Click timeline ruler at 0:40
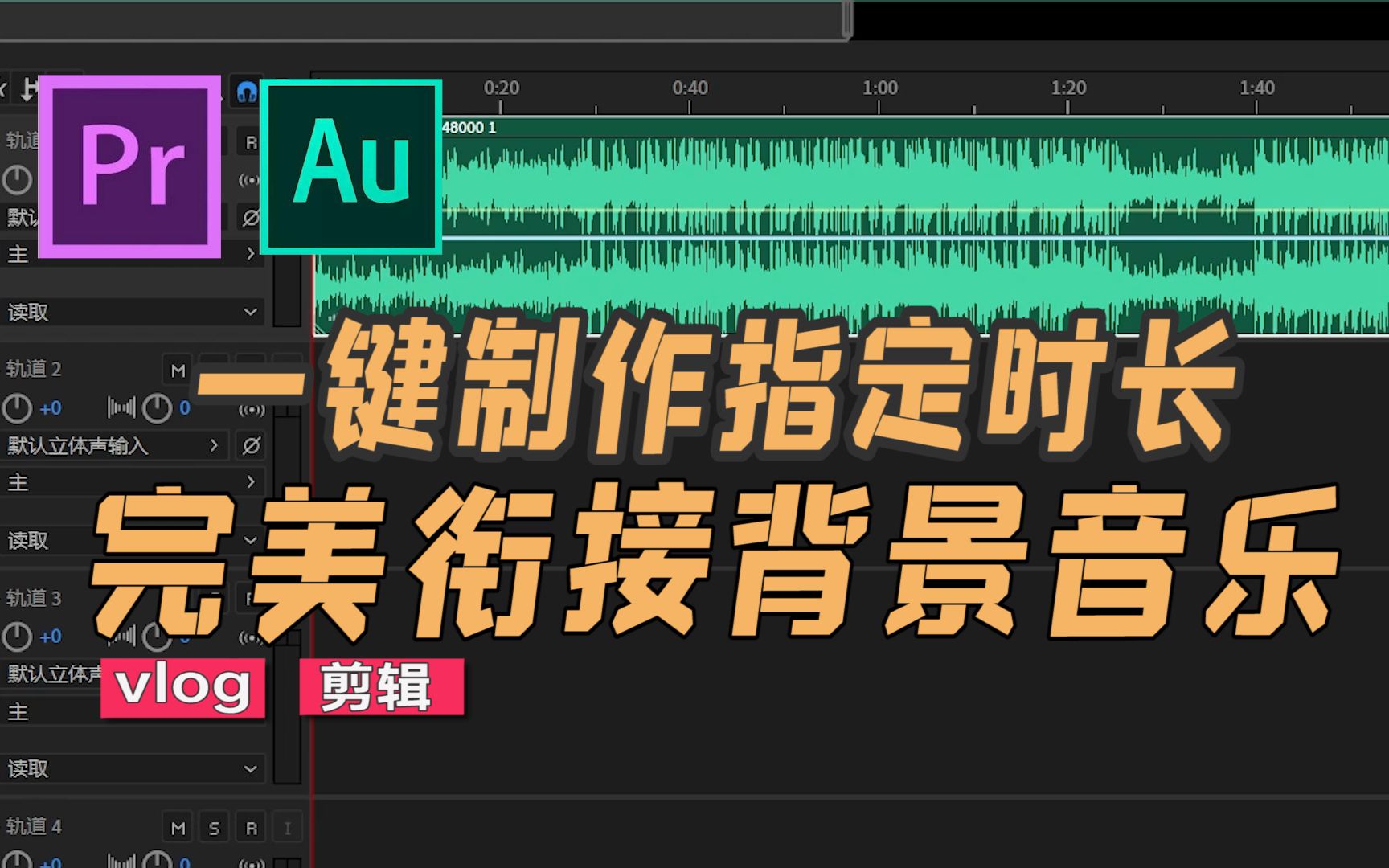The width and height of the screenshot is (1389, 868). click(x=690, y=88)
